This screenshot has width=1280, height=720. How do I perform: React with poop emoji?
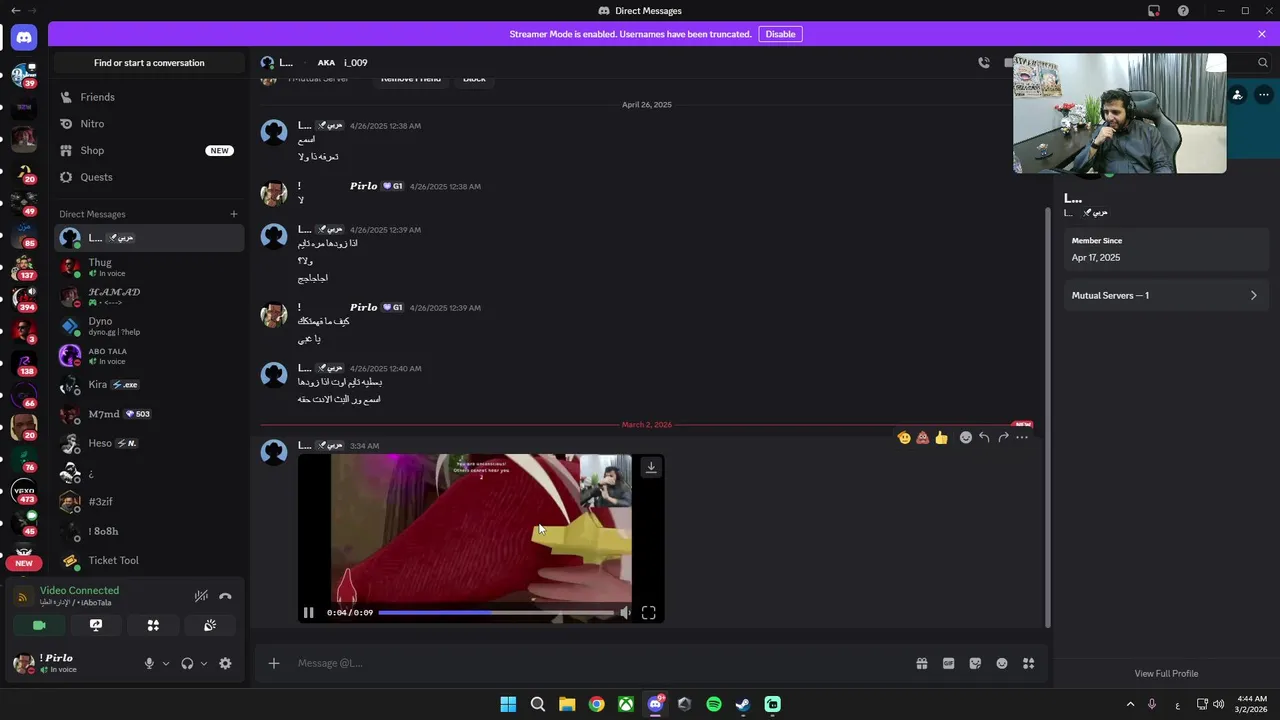(x=923, y=437)
